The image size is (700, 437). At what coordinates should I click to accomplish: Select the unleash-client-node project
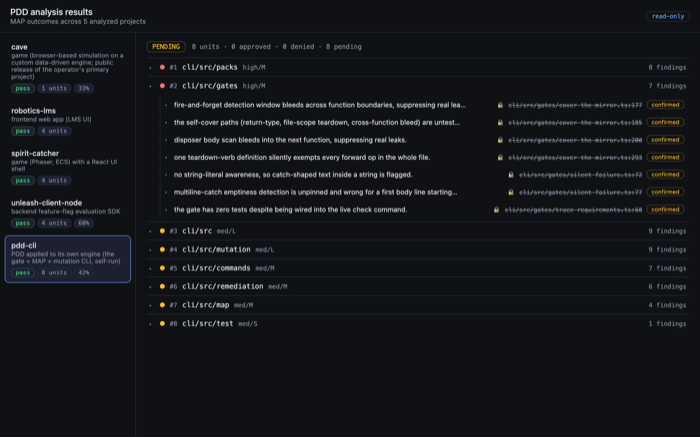(x=68, y=212)
